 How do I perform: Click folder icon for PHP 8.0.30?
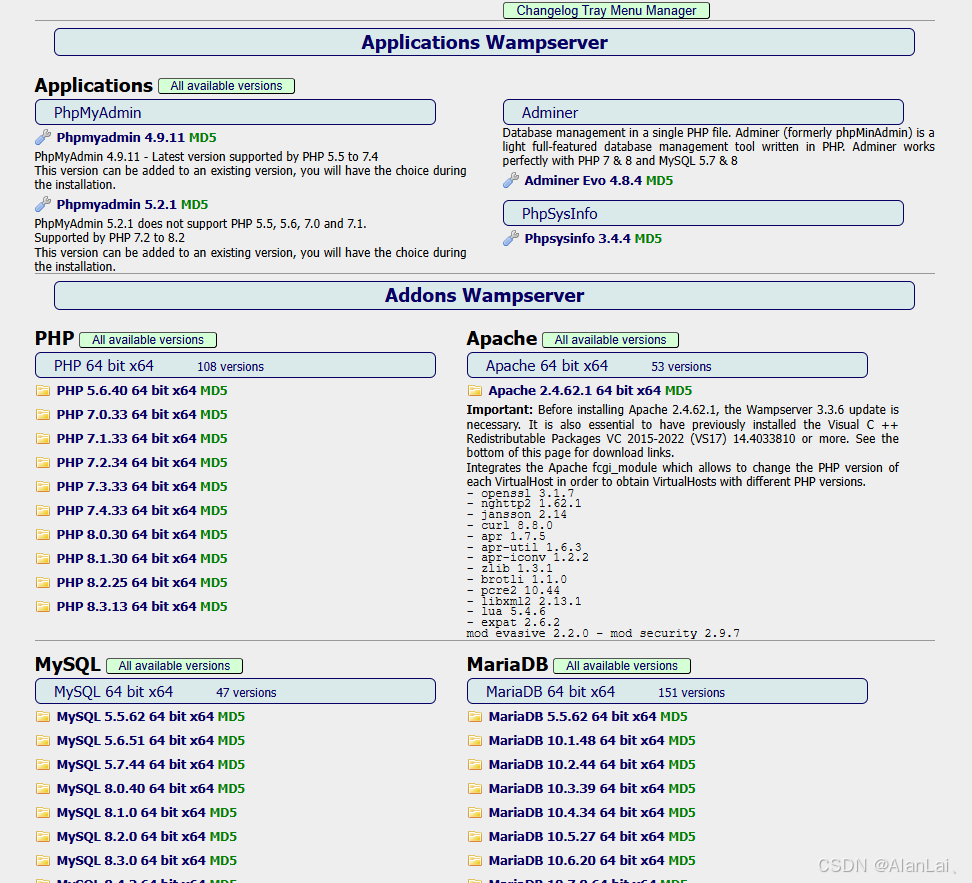tap(43, 535)
